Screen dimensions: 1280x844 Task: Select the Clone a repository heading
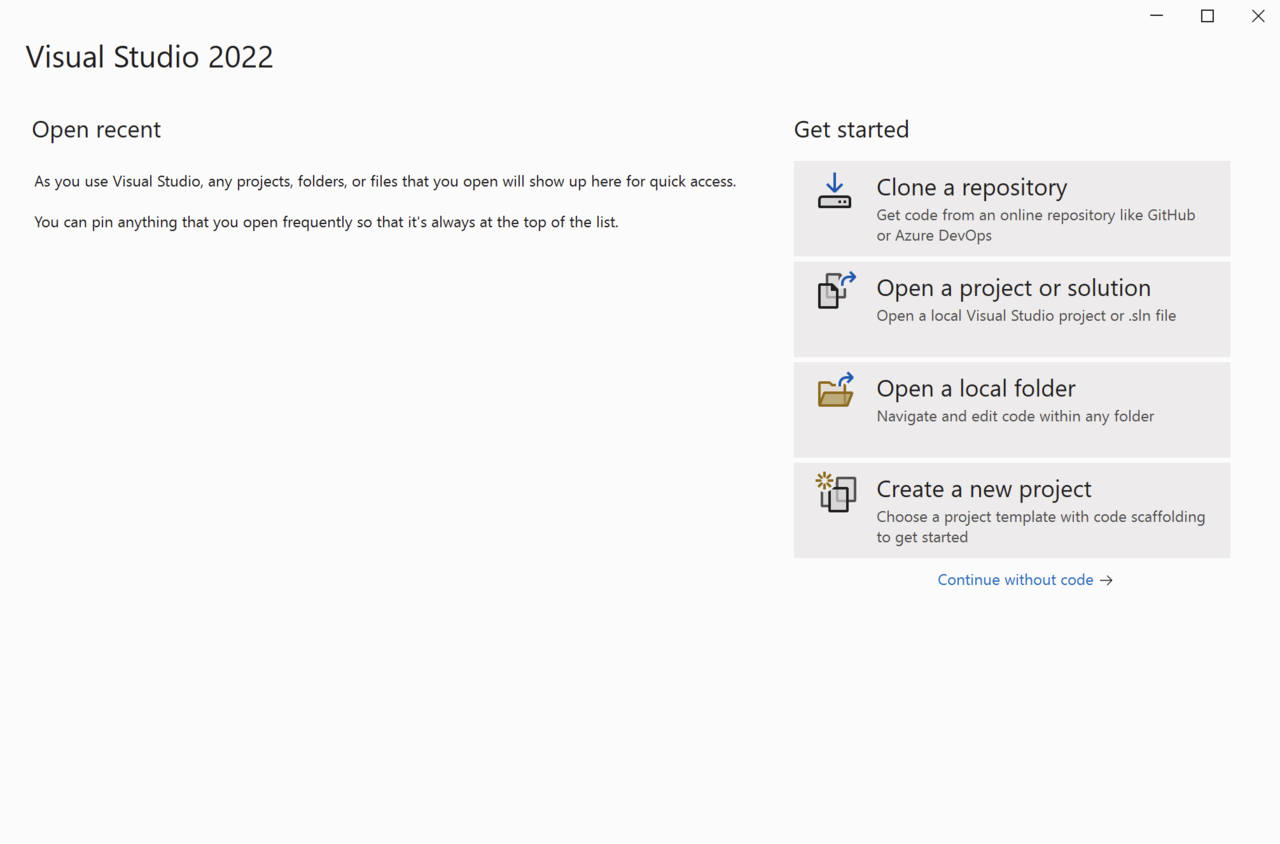point(971,188)
